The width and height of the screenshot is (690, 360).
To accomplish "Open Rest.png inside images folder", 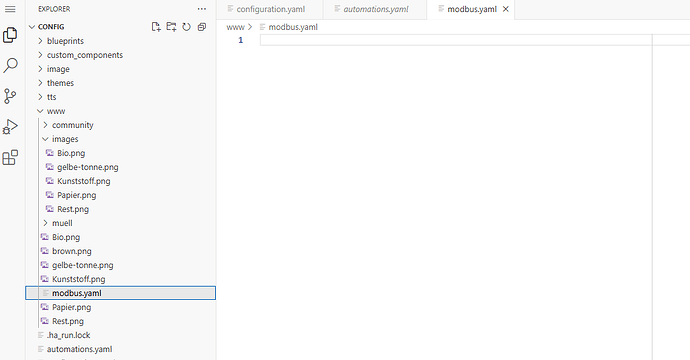I will (120, 209).
